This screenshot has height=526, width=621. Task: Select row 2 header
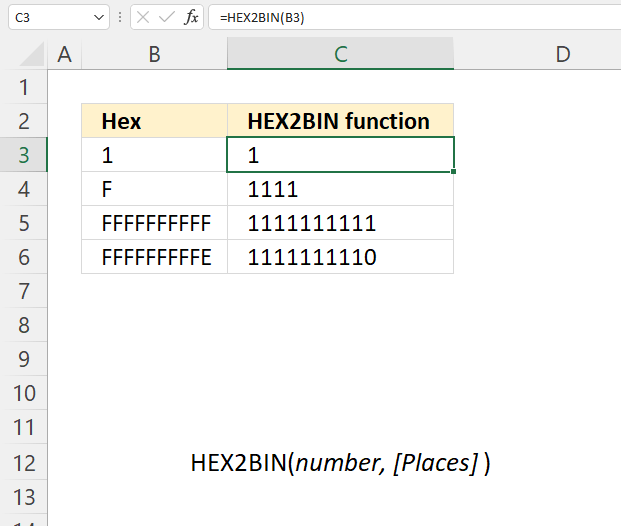point(24,121)
